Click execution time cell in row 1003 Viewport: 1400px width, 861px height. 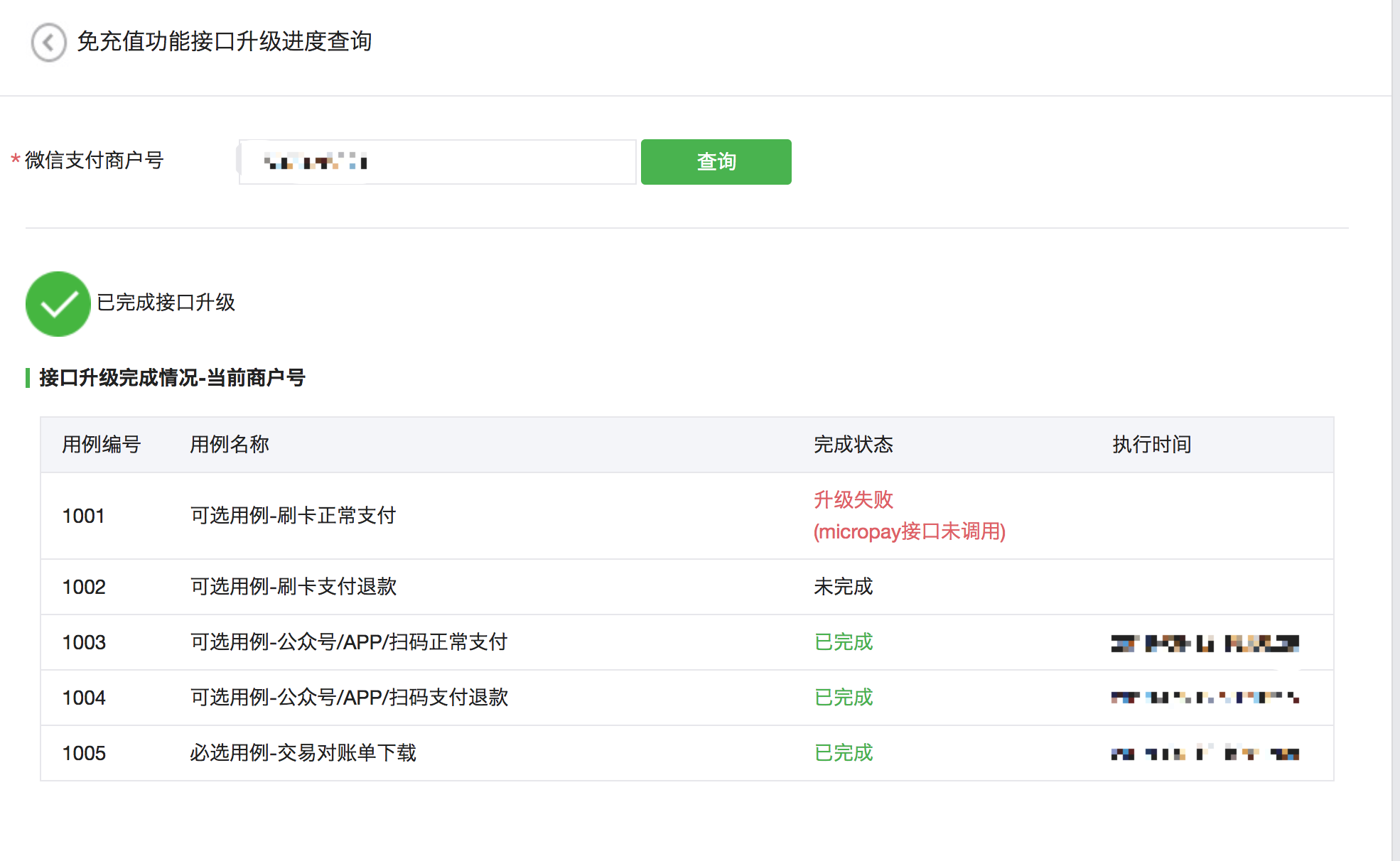tap(1205, 643)
